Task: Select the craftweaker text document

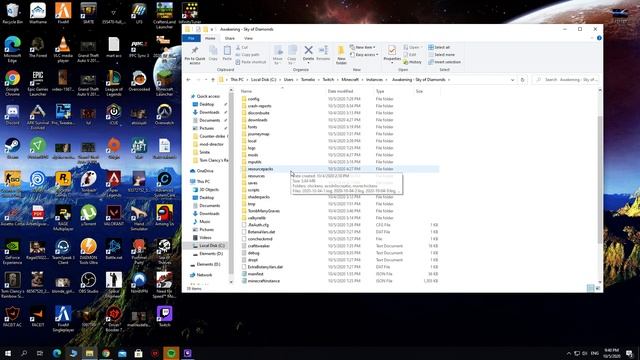Action: [x=259, y=246]
